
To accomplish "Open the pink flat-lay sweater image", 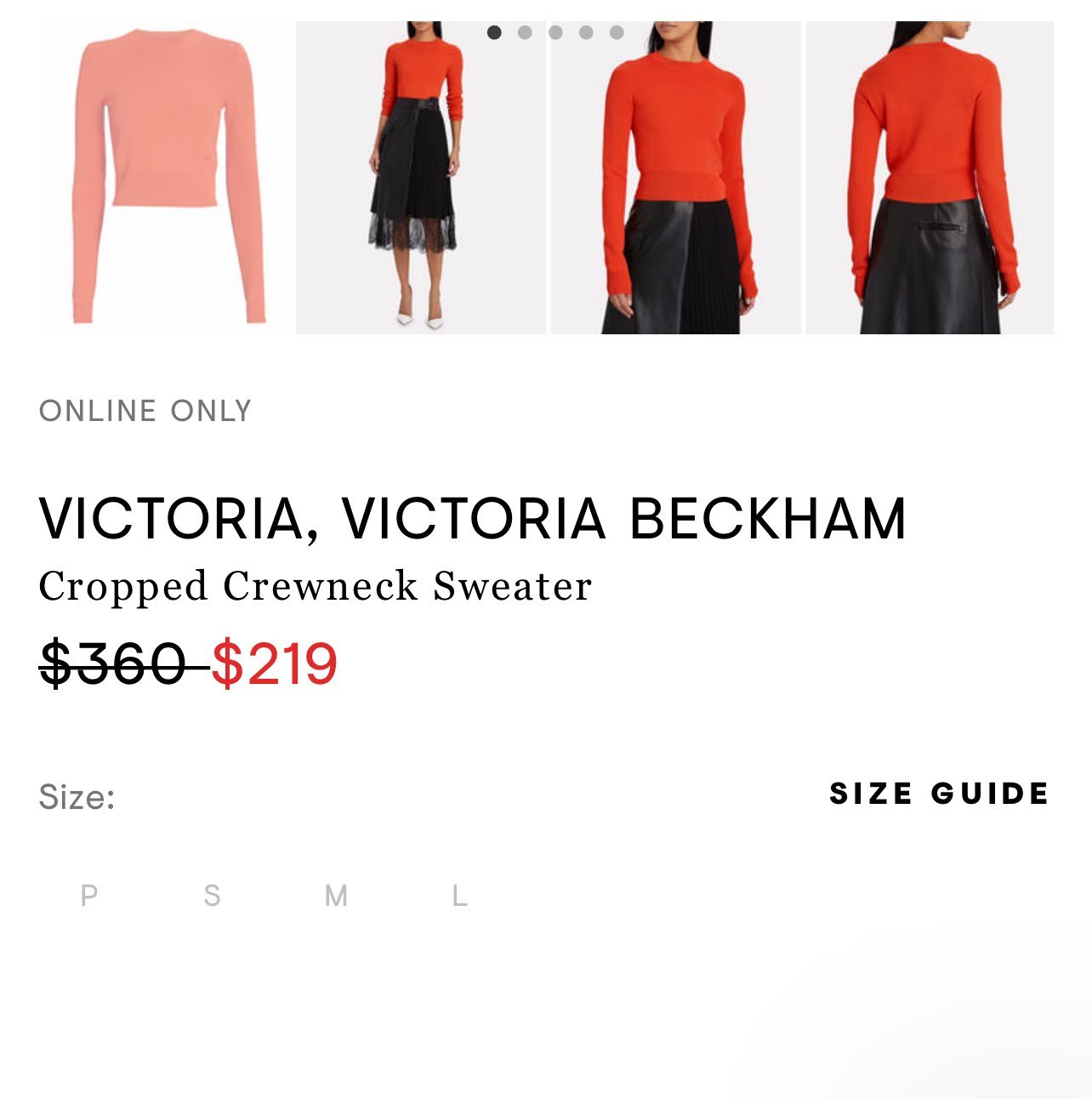I will click(x=166, y=178).
